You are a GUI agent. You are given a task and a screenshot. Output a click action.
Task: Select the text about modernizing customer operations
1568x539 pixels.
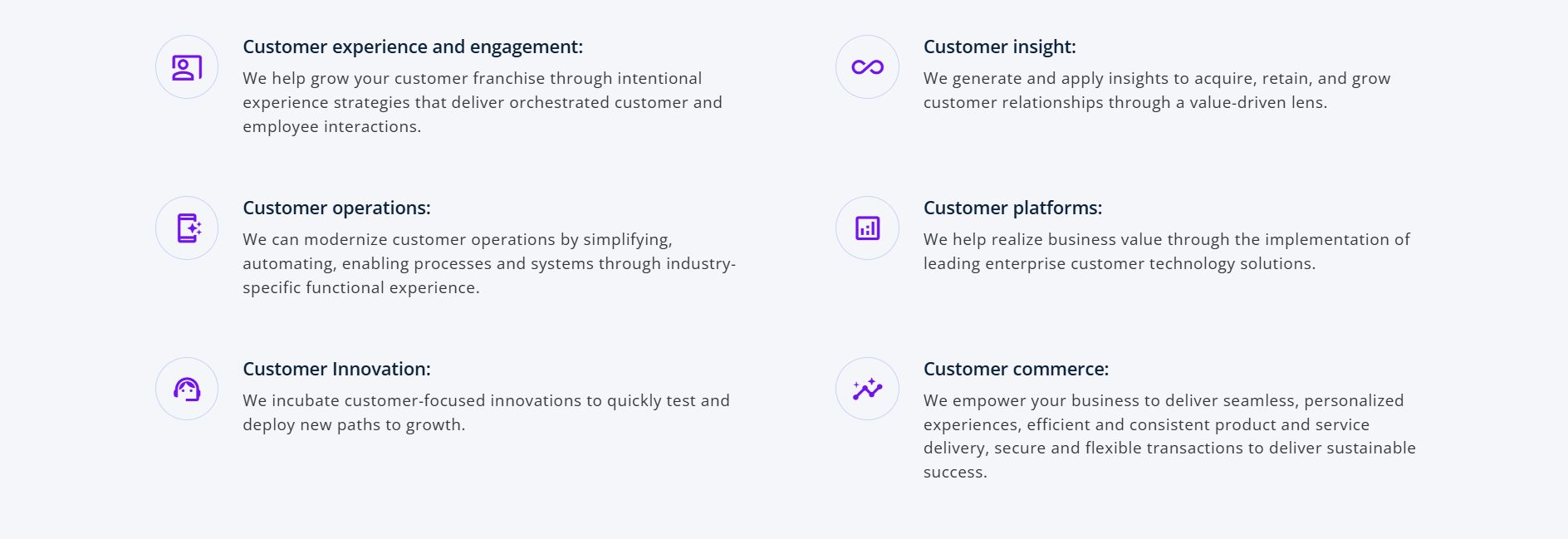tap(488, 263)
